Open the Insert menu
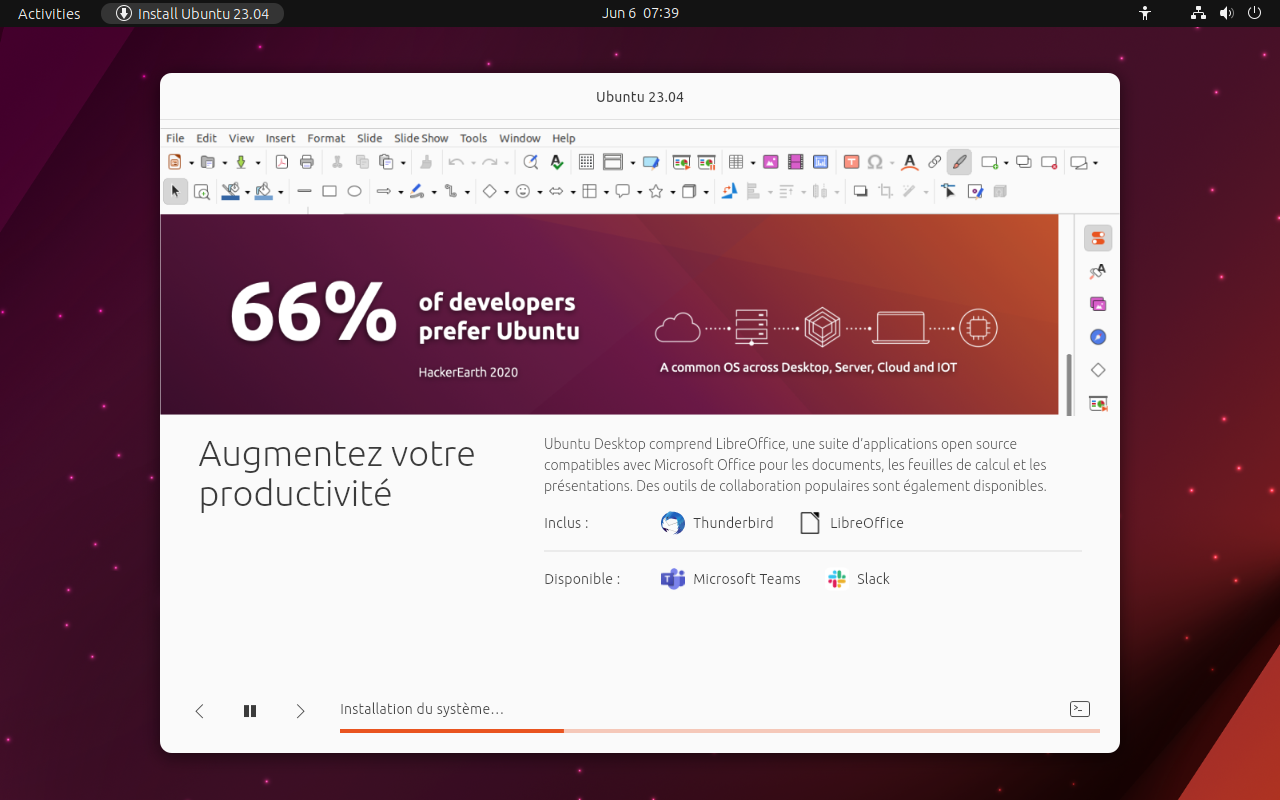 pos(280,138)
